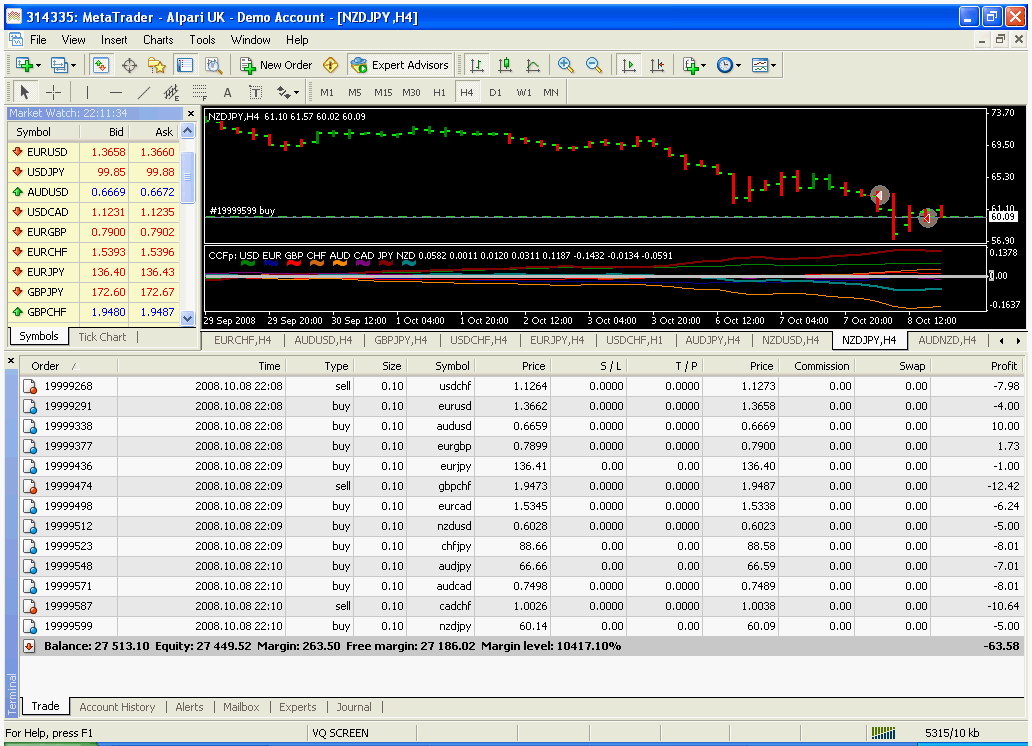
Task: Click the Zoom Out magnifier icon
Action: [x=594, y=65]
